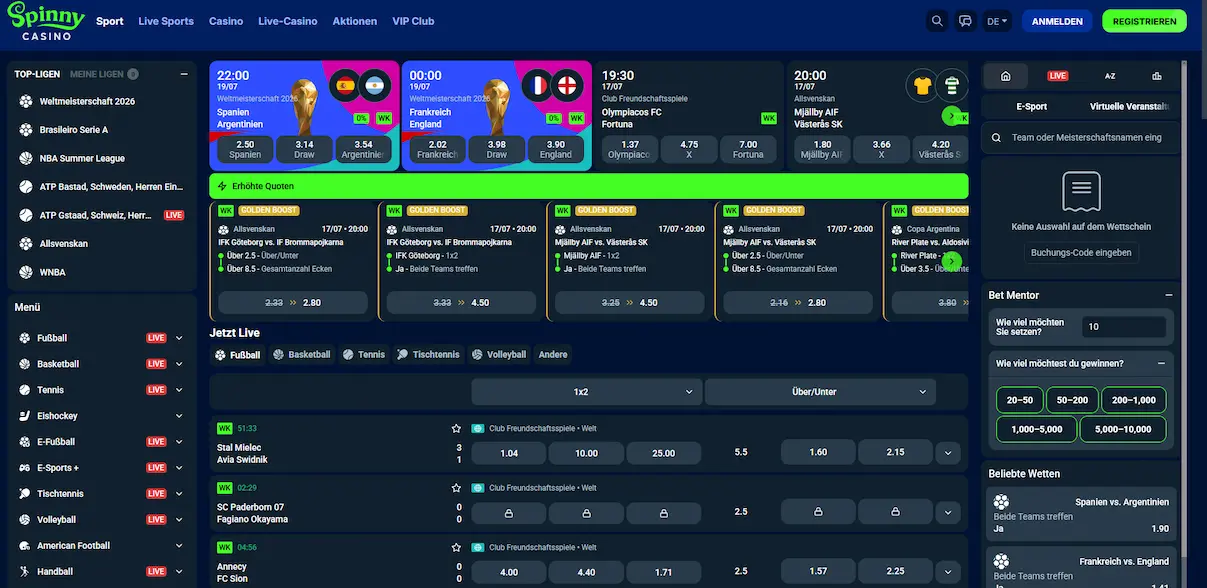Click the Tischtennis paddle icon in menu
This screenshot has width=1207, height=588.
pos(26,494)
